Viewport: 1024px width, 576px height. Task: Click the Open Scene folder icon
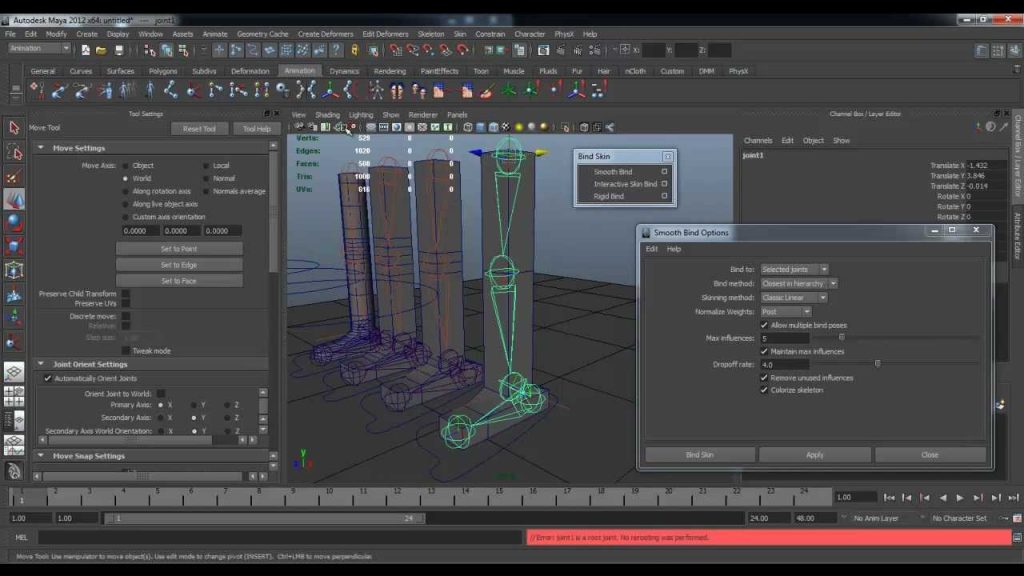point(101,50)
